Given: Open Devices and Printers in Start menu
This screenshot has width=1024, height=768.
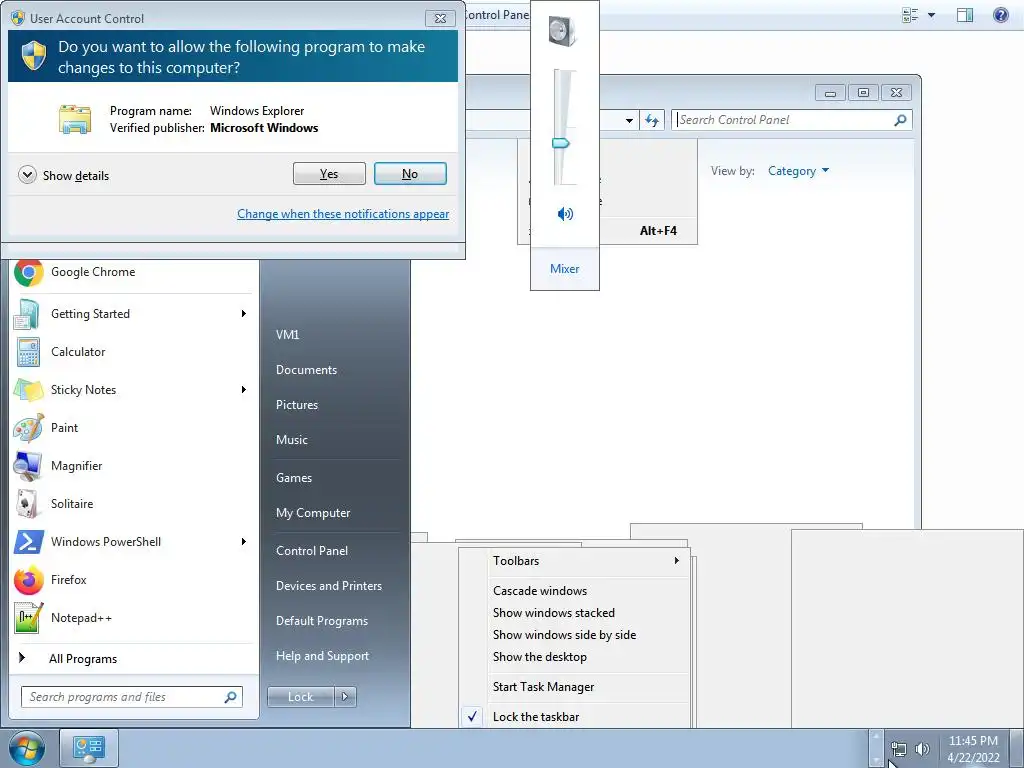Looking at the screenshot, I should click(328, 586).
